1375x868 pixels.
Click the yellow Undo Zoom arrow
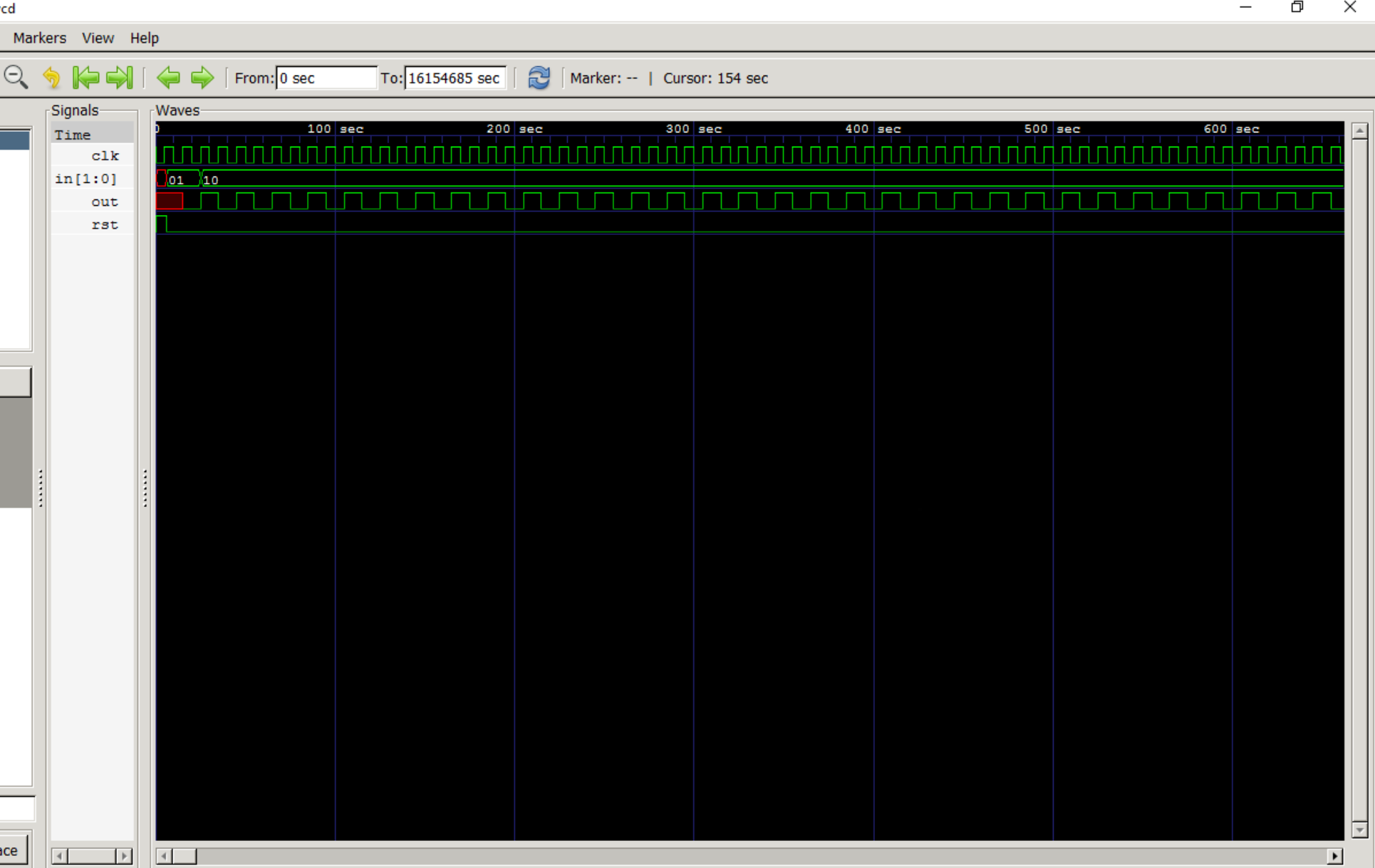coord(51,77)
